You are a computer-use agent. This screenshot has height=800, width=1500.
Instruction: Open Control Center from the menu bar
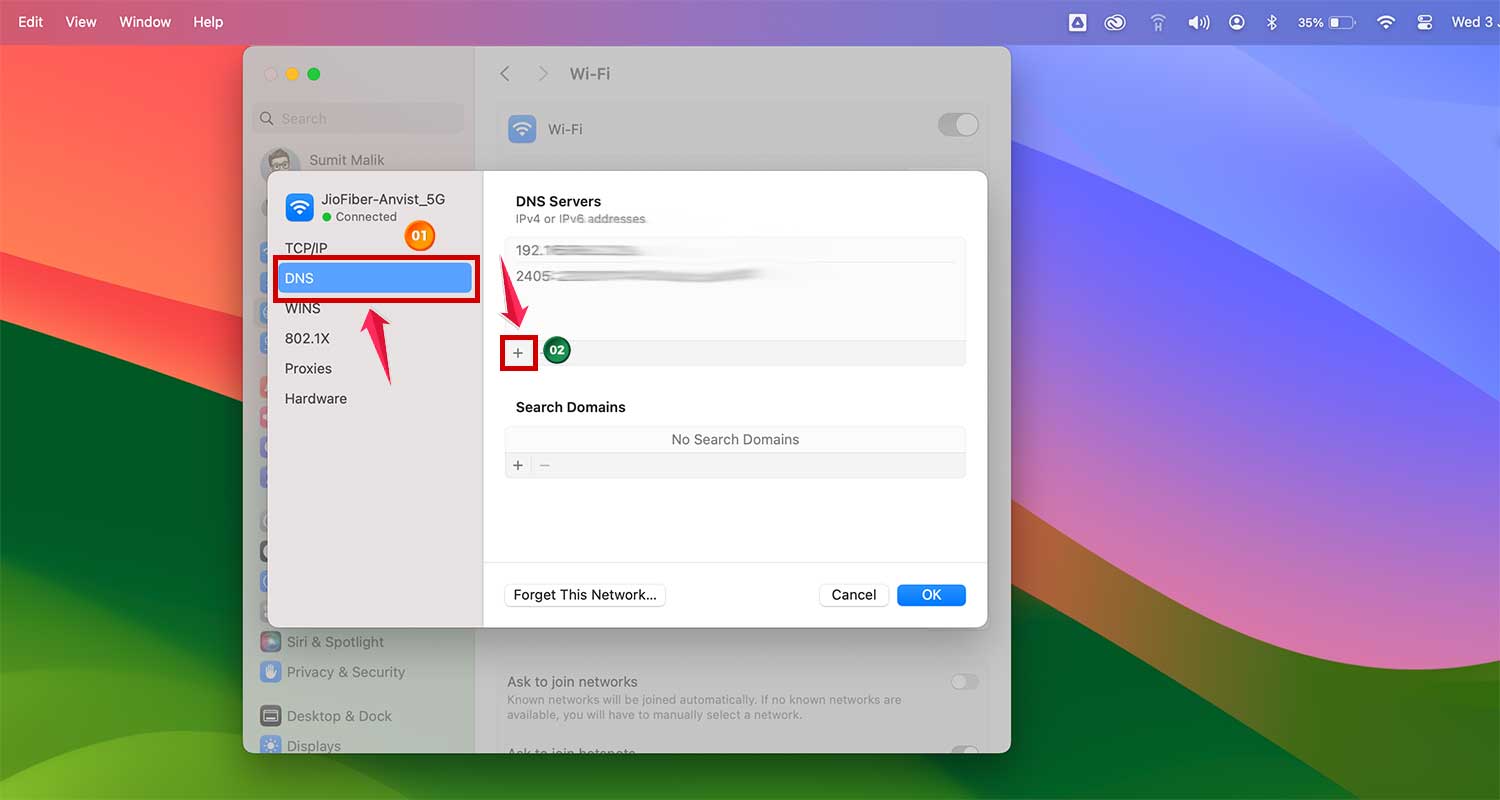coord(1424,21)
